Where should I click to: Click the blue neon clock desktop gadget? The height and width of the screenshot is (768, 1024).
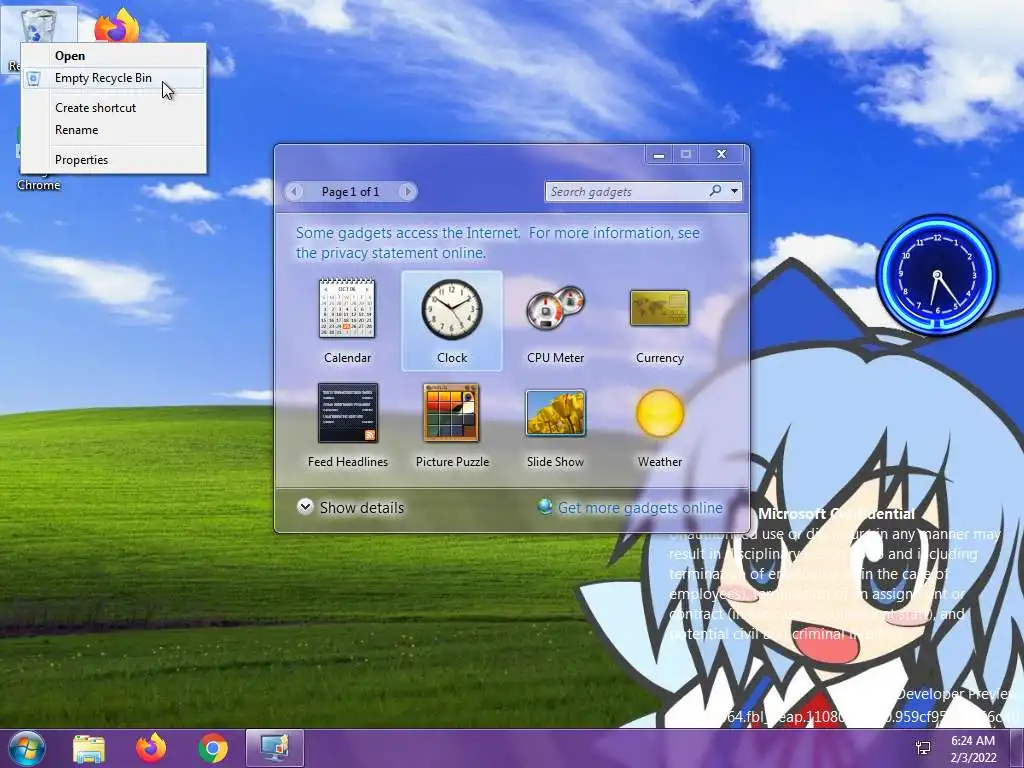tap(937, 274)
